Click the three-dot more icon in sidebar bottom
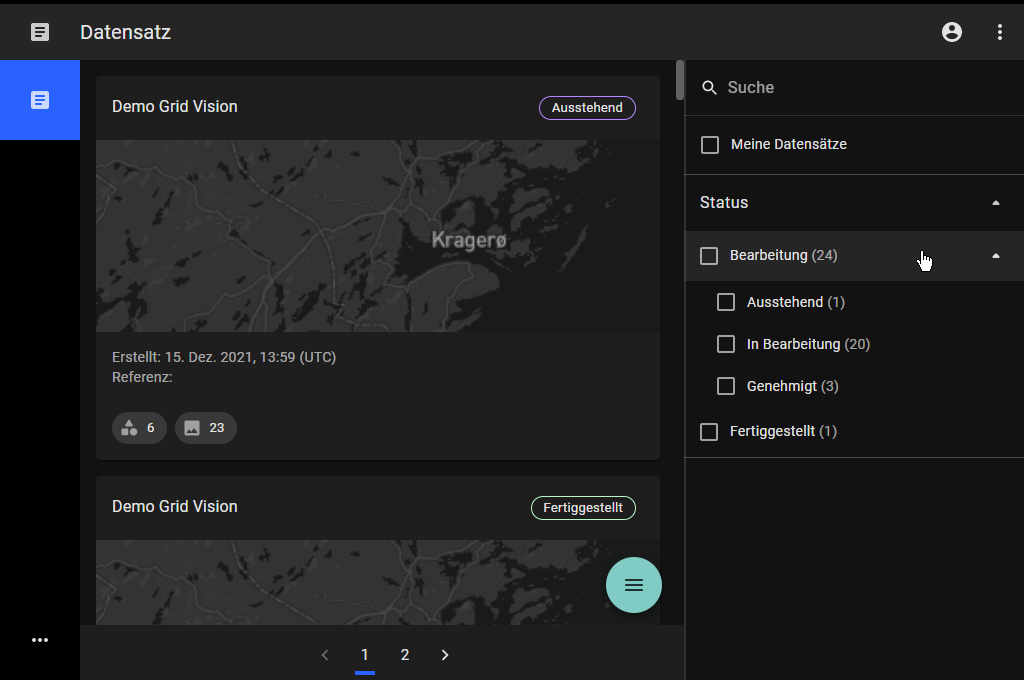 (x=40, y=640)
